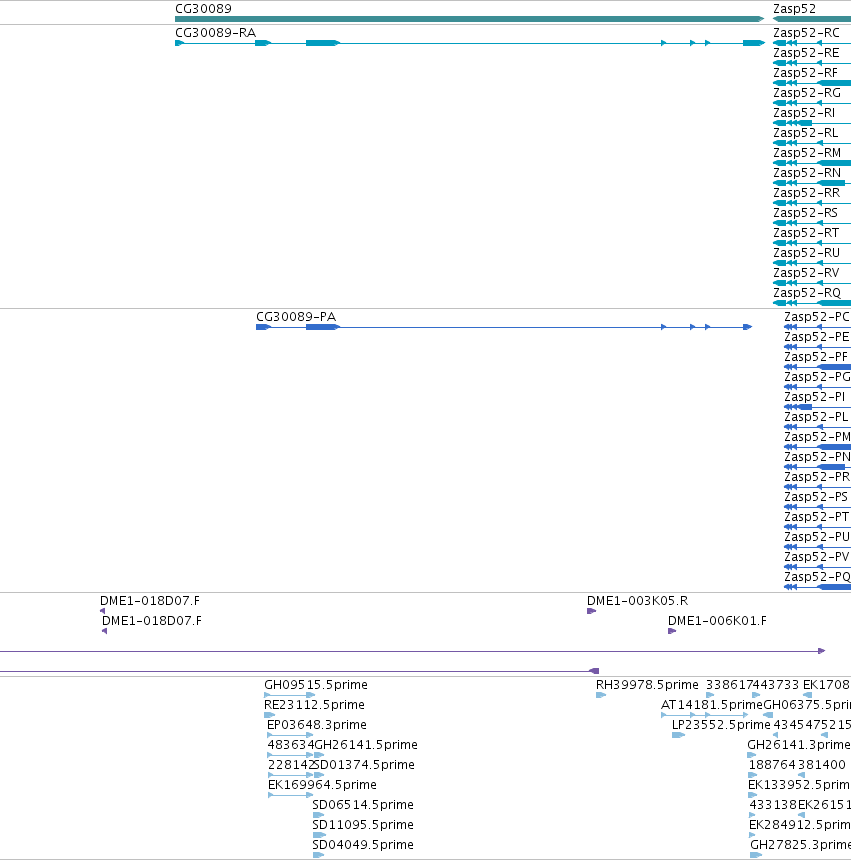The image size is (851, 860).
Task: Select the CG30089-RA transcript label
Action: coord(215,33)
